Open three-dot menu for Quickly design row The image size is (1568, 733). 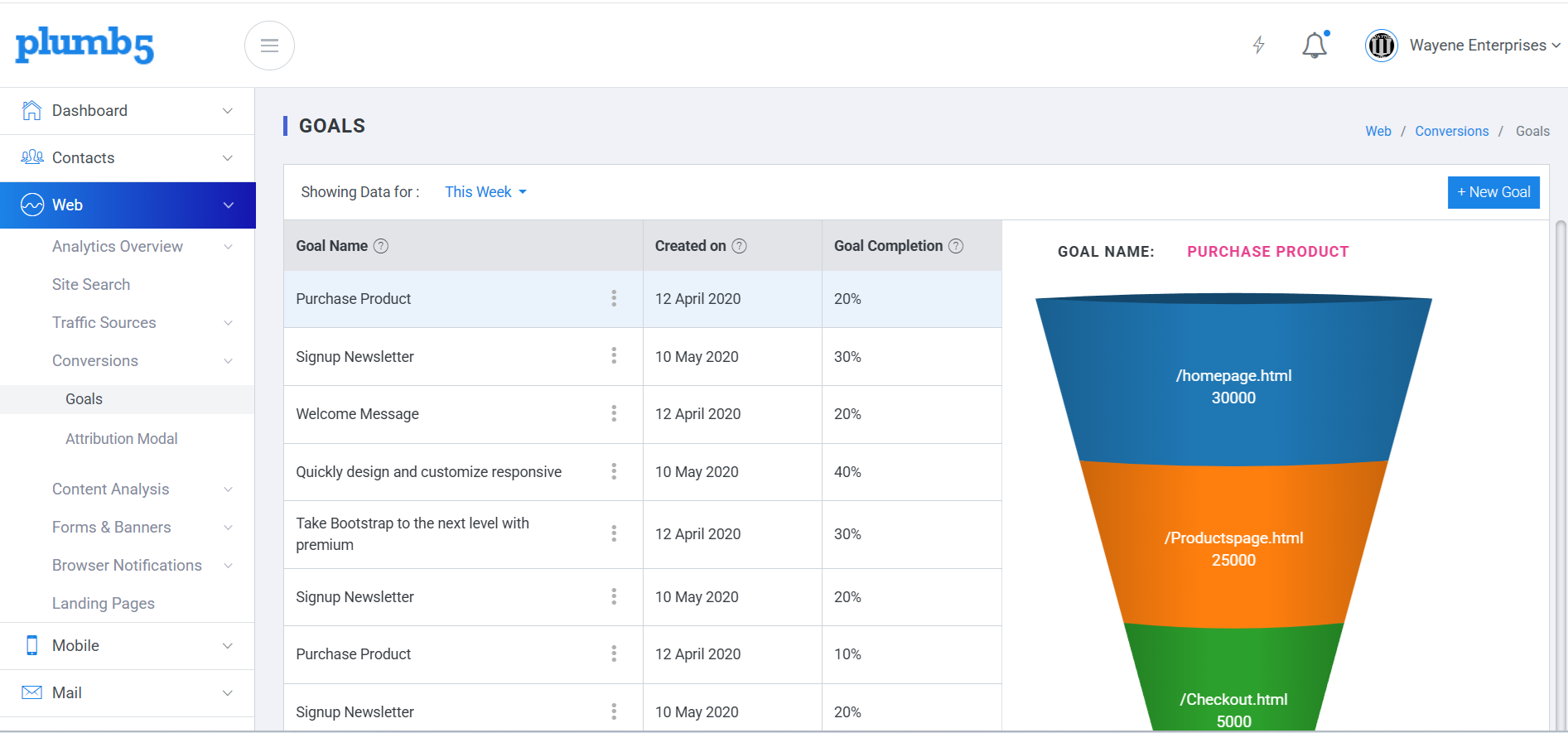[x=614, y=471]
